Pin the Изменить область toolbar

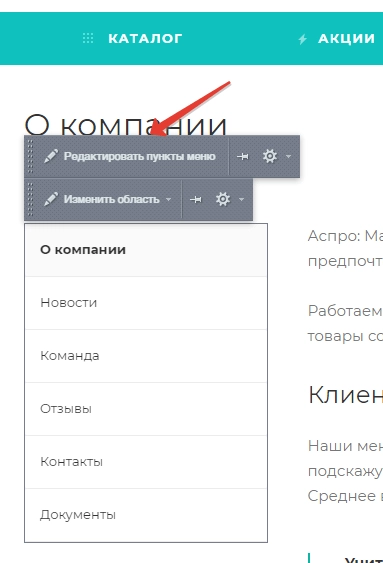click(x=196, y=199)
